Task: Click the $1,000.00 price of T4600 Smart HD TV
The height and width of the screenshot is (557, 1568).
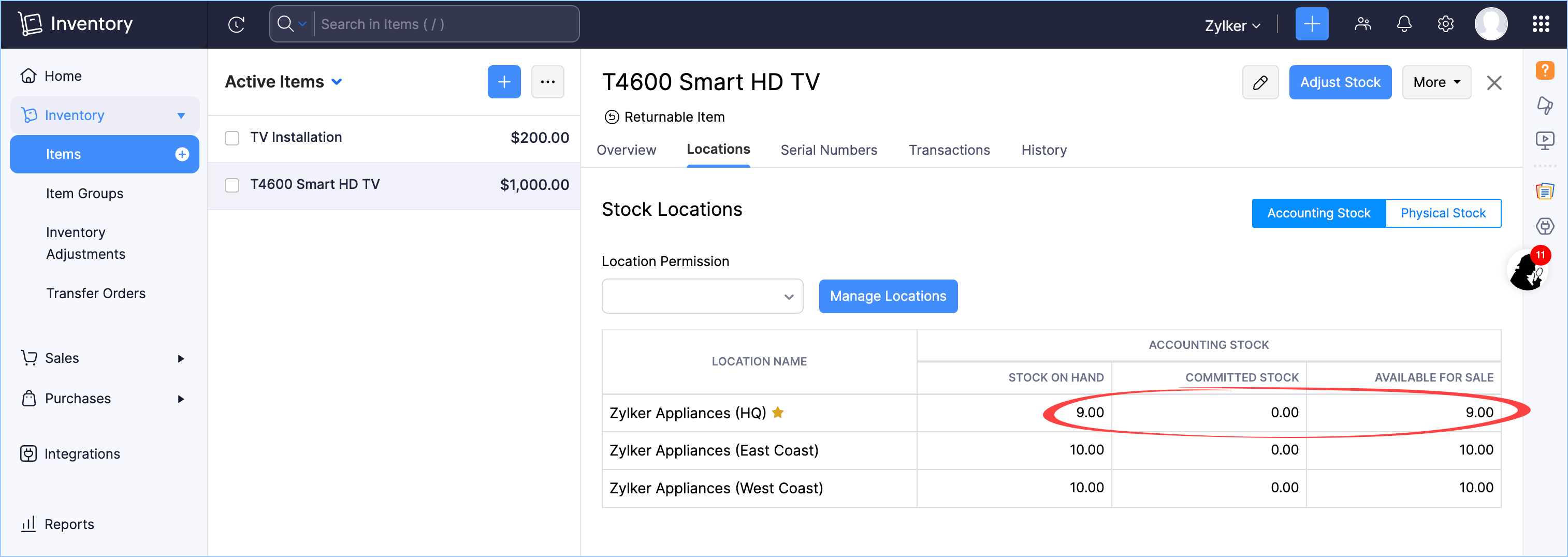Action: tap(534, 185)
